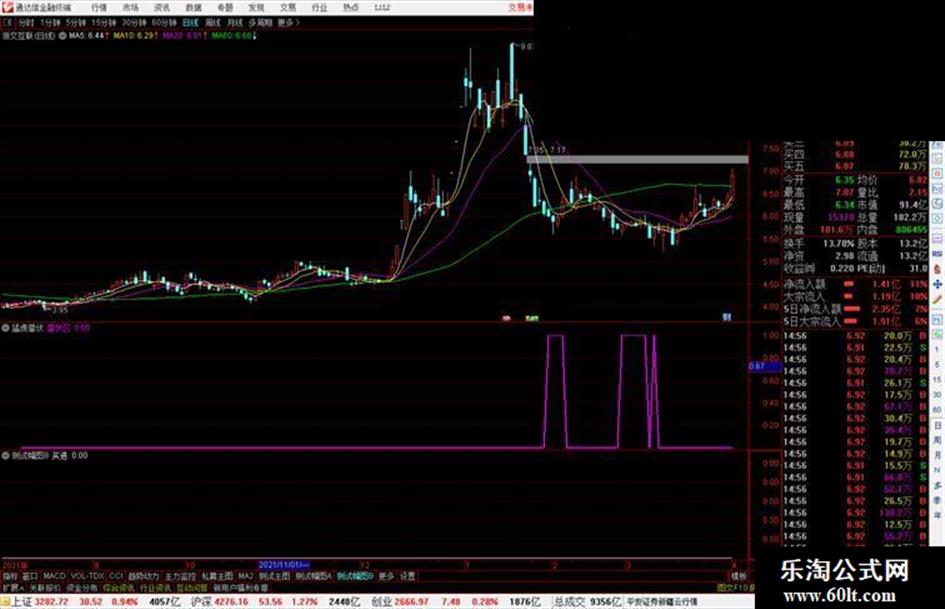Select the MACD indicator tab
Viewport: 945px width, 609px height.
(54, 576)
